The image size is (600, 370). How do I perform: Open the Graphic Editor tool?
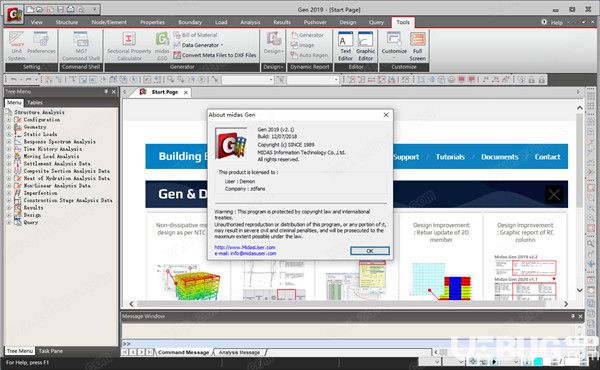[x=365, y=46]
